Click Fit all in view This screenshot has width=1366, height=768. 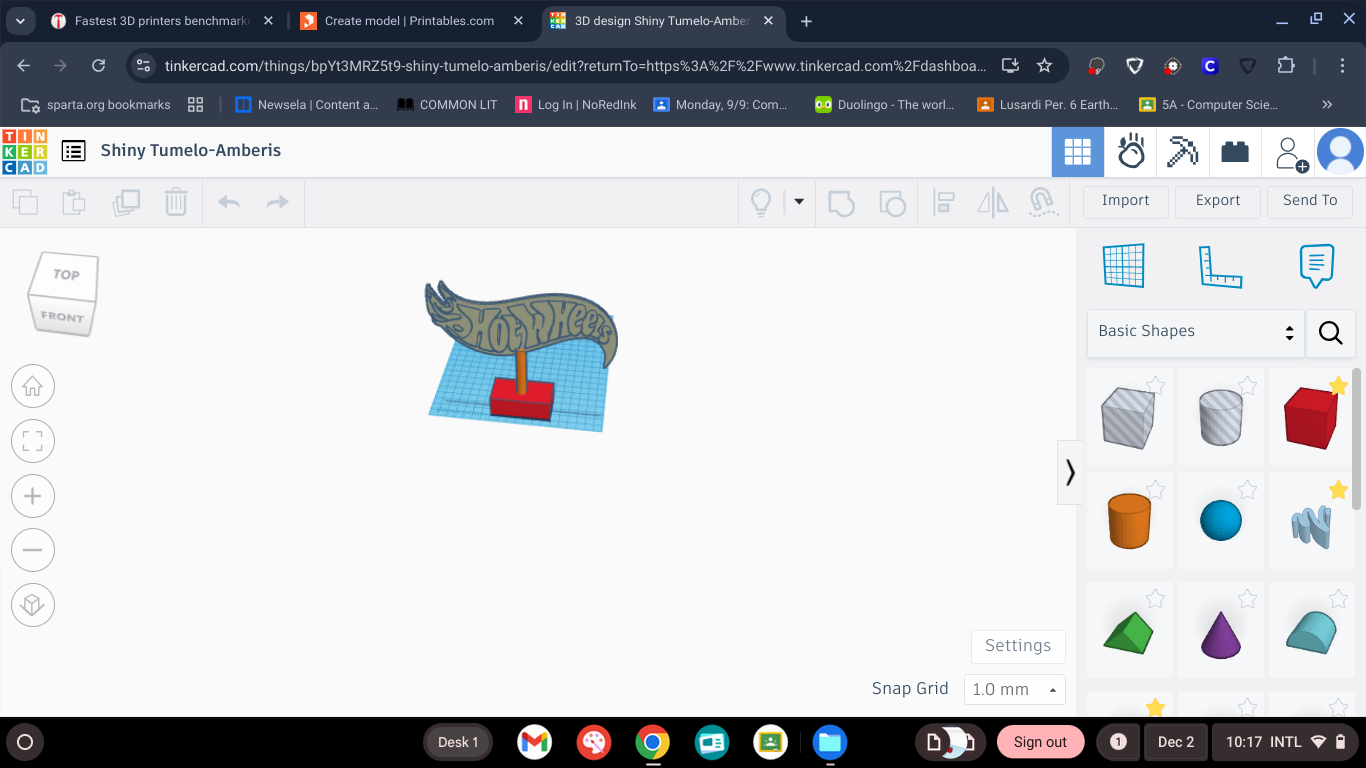click(x=33, y=441)
